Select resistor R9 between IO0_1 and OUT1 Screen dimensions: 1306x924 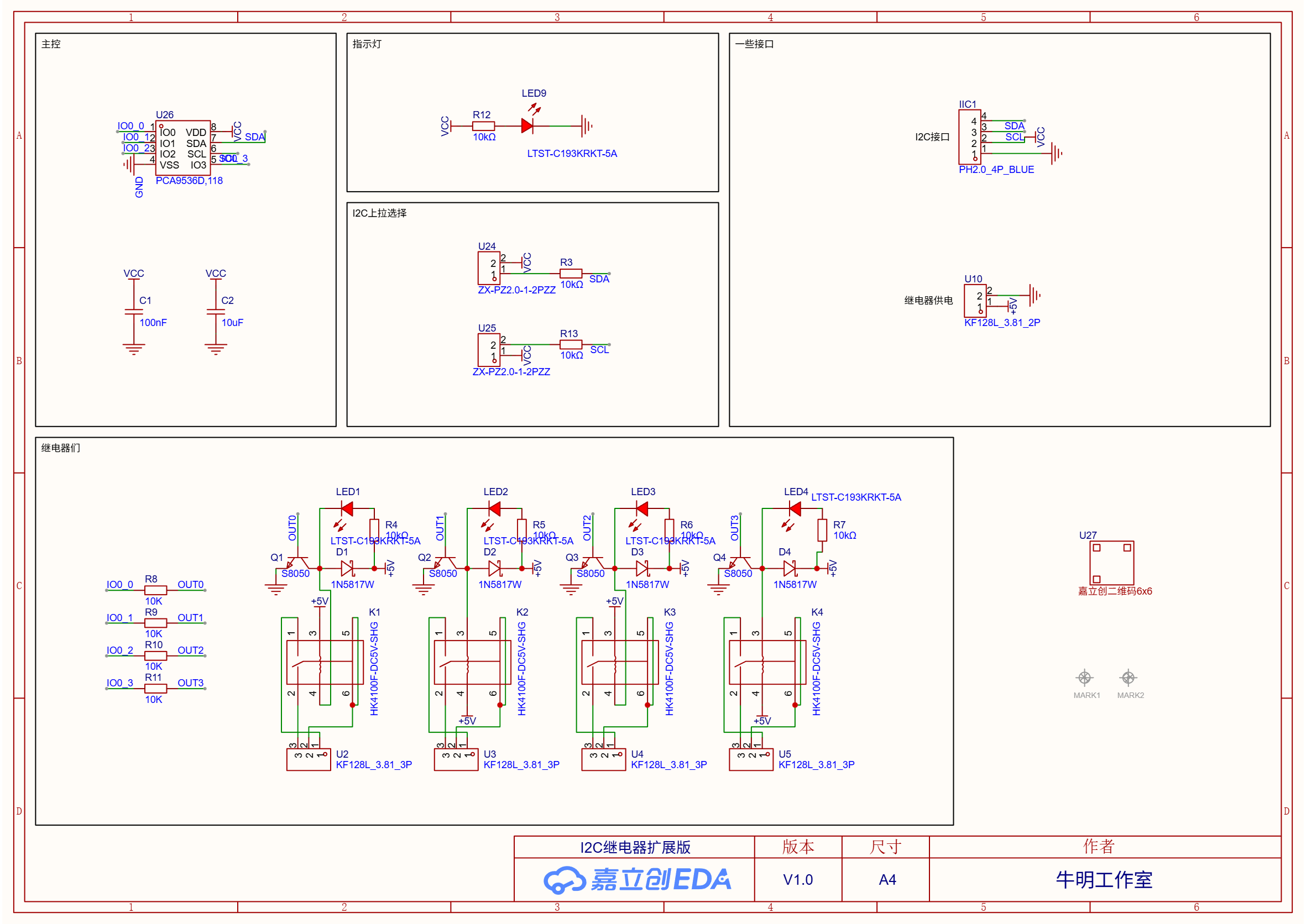pos(155,623)
